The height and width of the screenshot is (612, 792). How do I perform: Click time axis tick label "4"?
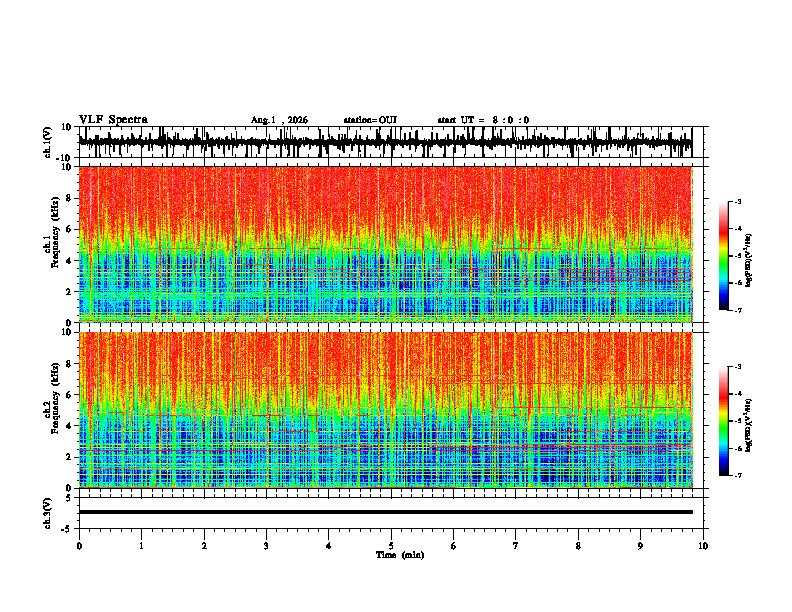(329, 546)
